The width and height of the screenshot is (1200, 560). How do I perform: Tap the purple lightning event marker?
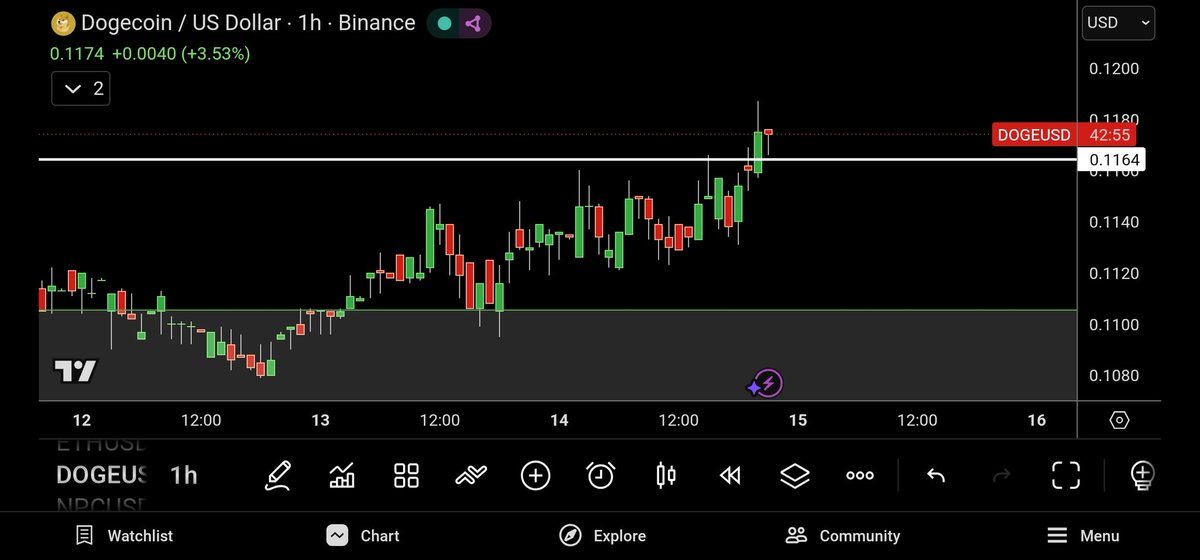[x=768, y=382]
